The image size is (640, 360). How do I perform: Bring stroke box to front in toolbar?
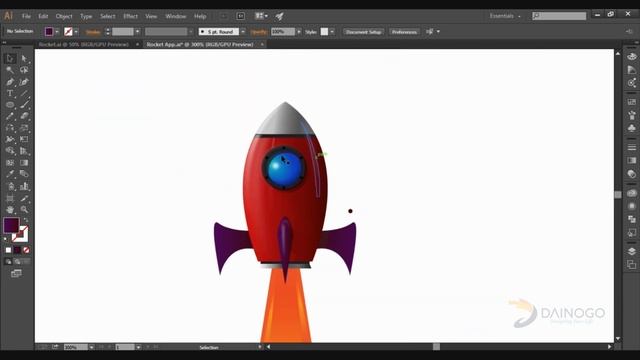(20, 234)
